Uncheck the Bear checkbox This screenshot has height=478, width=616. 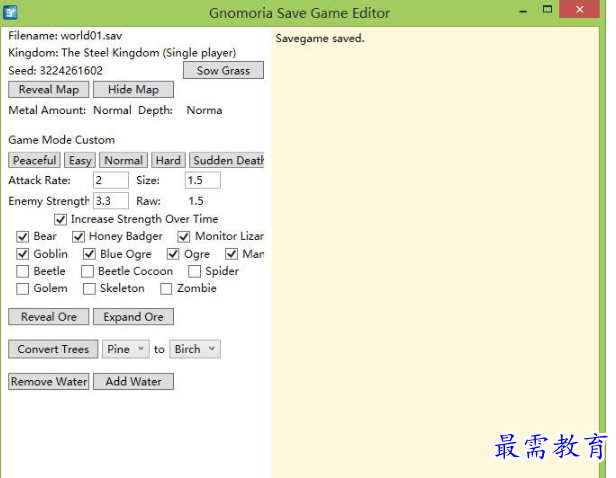pos(22,236)
